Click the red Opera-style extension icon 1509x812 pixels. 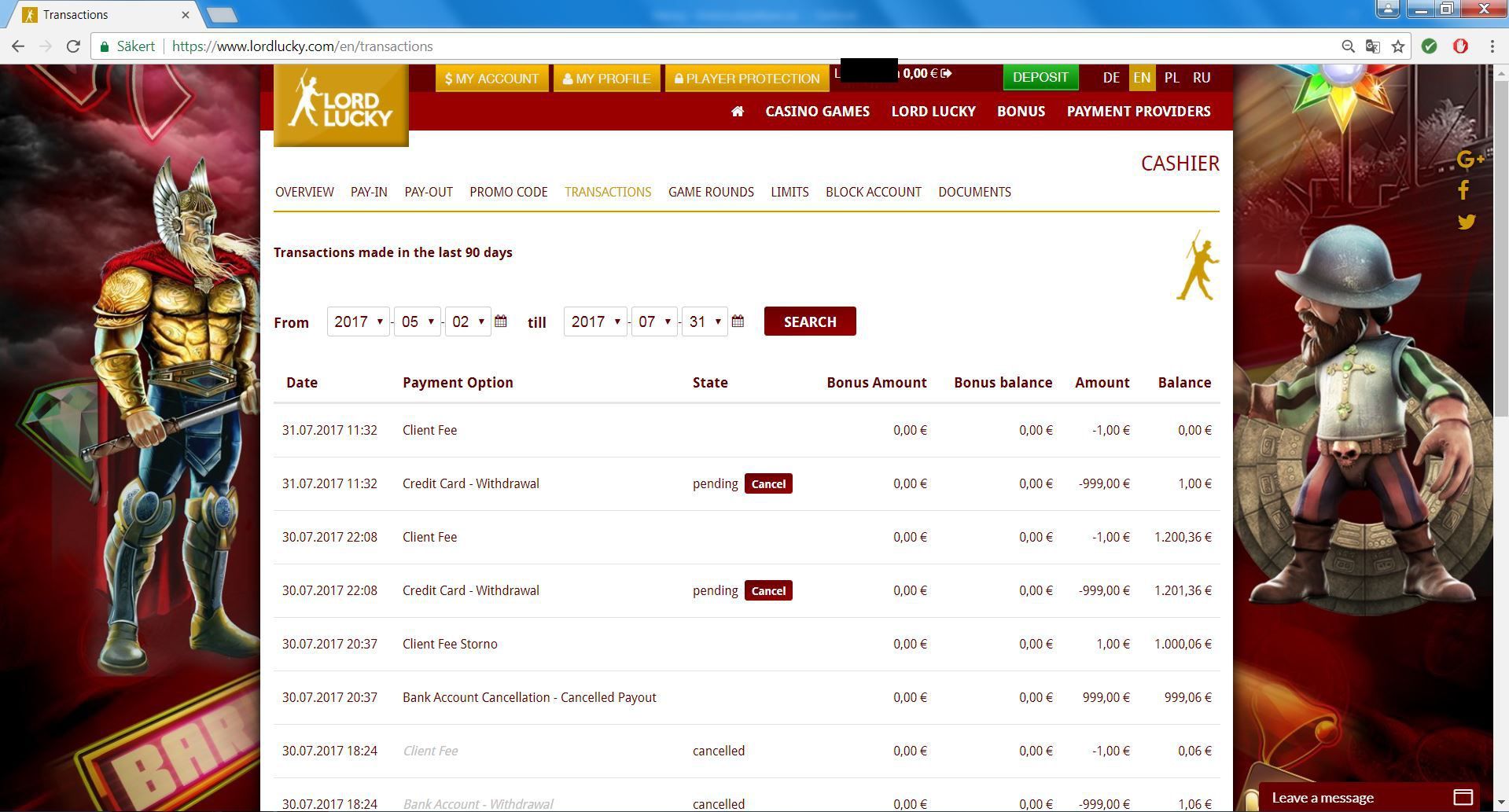1460,46
